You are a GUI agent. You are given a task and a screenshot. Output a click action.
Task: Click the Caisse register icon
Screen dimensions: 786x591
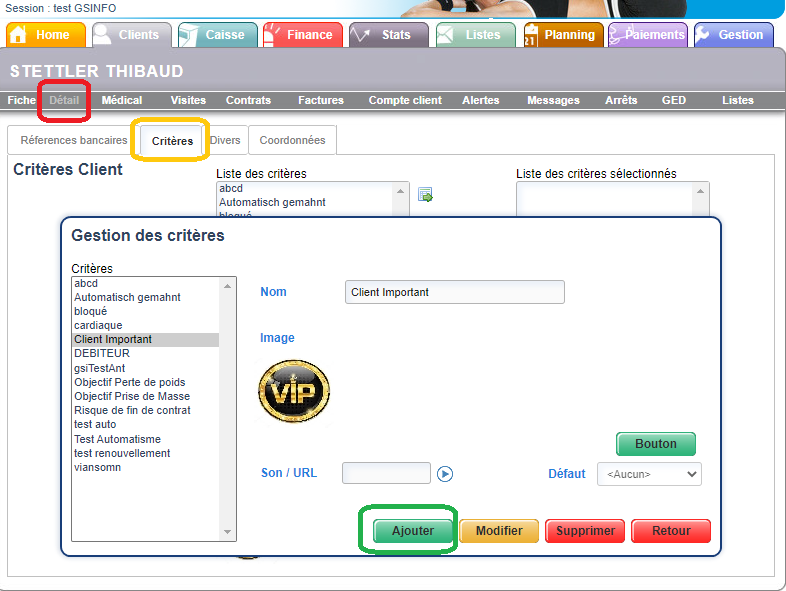click(x=189, y=35)
